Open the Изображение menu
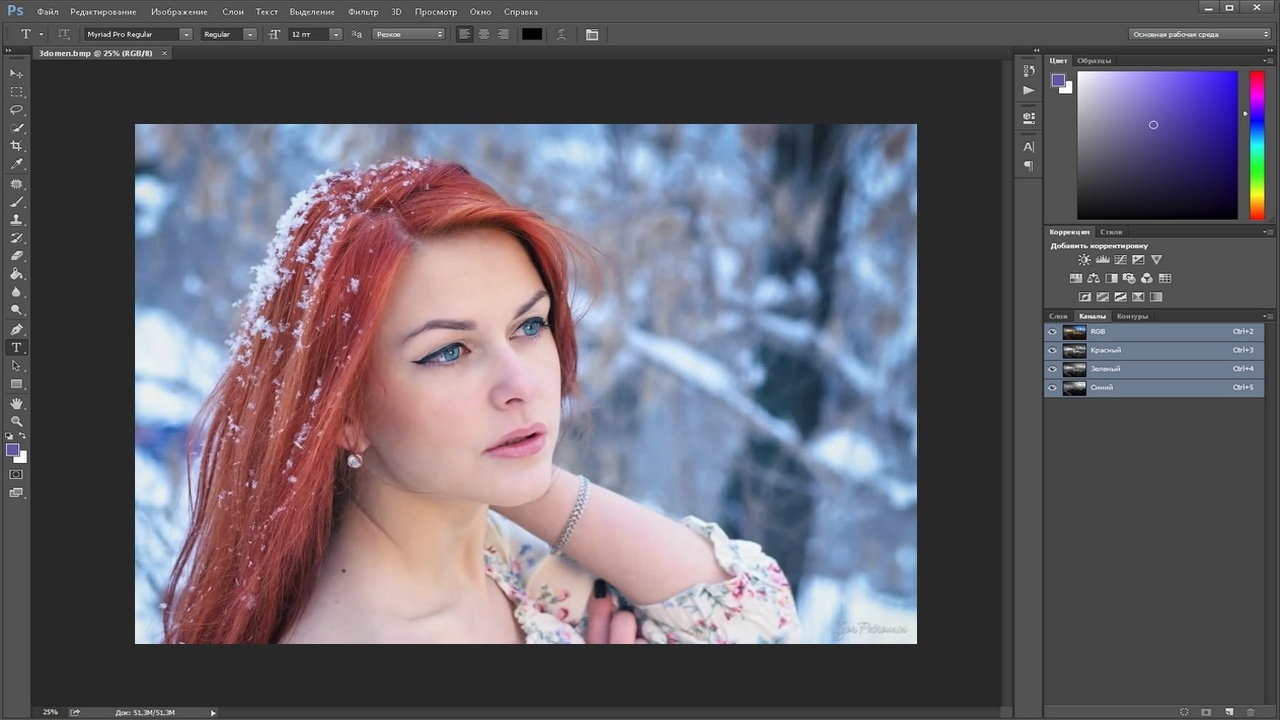The width and height of the screenshot is (1280, 720). coord(180,12)
